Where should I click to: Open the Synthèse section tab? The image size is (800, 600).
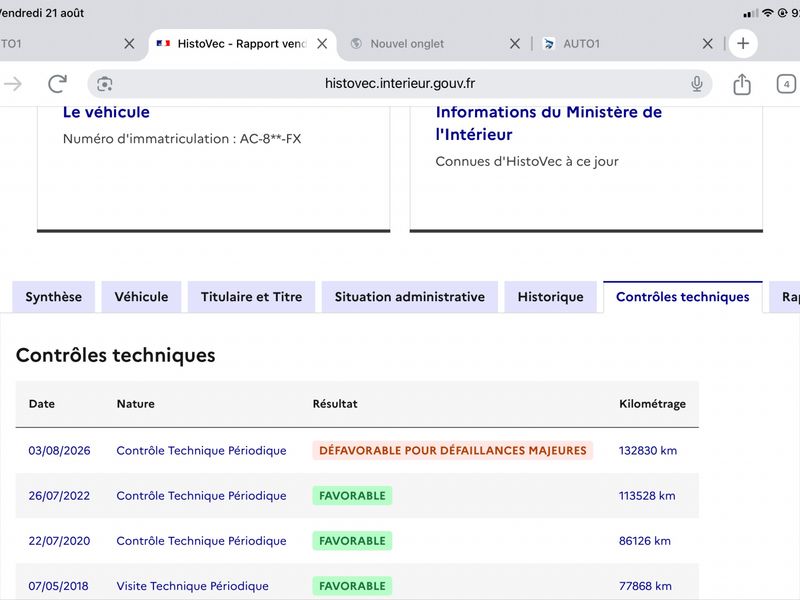pyautogui.click(x=54, y=297)
